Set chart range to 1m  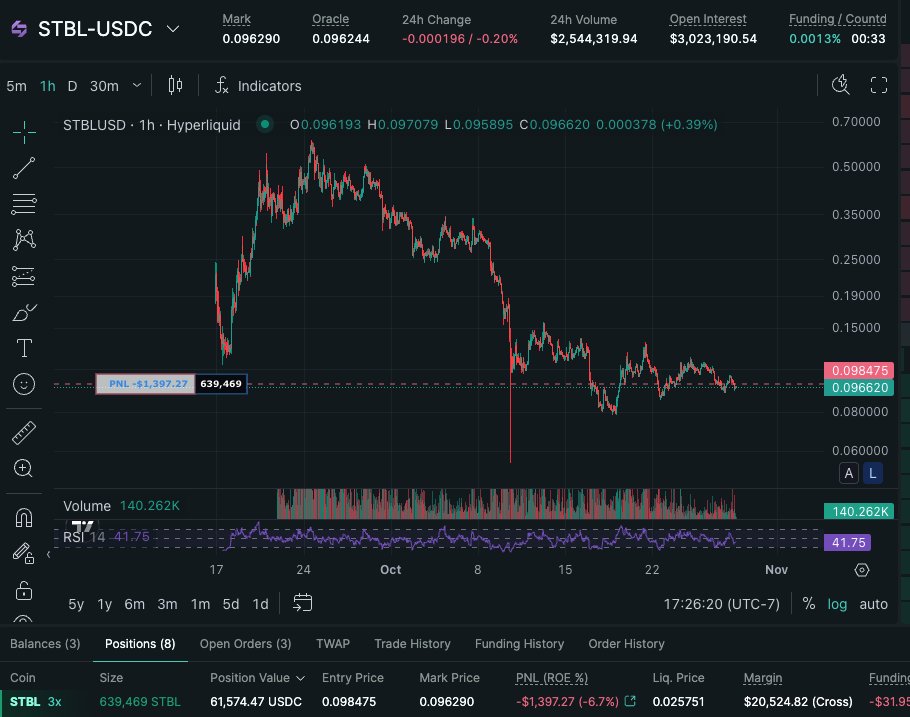pos(200,604)
